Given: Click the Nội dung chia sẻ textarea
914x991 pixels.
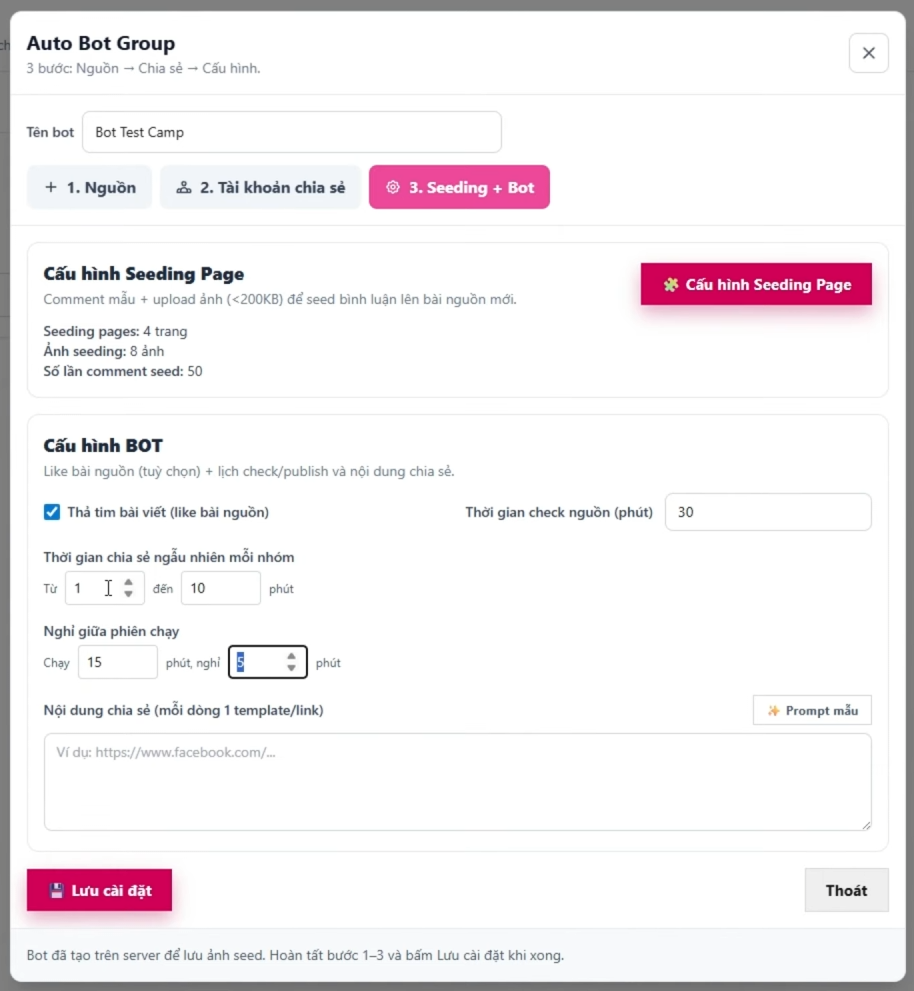Looking at the screenshot, I should (x=457, y=781).
